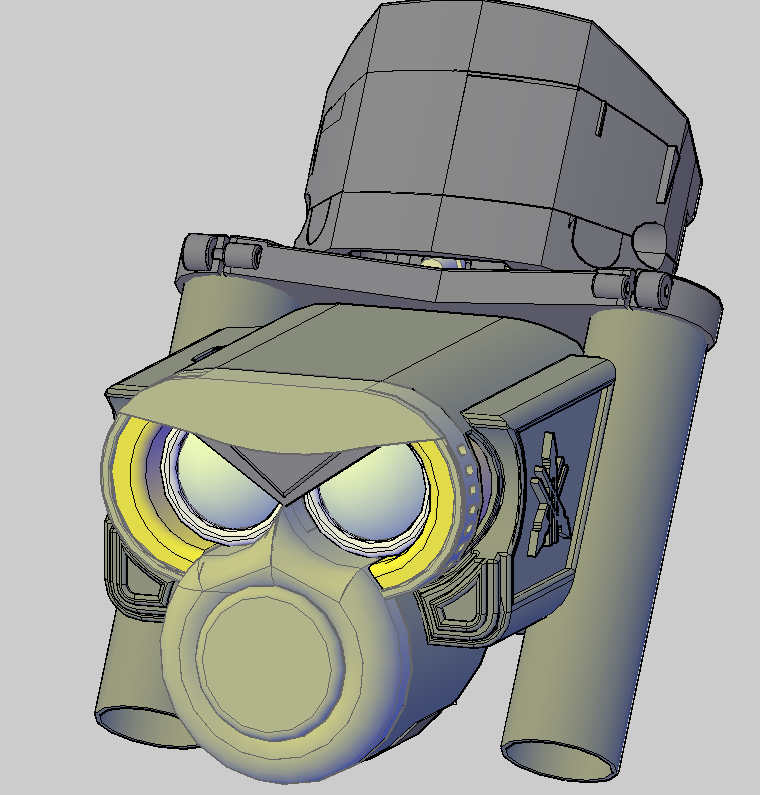The width and height of the screenshot is (760, 795).
Task: Select the left hinge on gray bracket
Action: (x=223, y=252)
